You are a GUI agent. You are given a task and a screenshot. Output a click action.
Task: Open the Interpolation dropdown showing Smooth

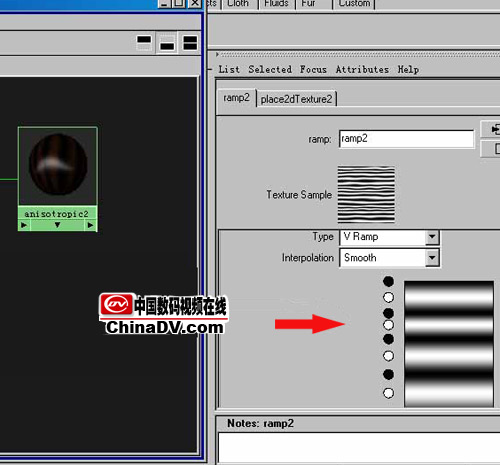click(x=389, y=258)
